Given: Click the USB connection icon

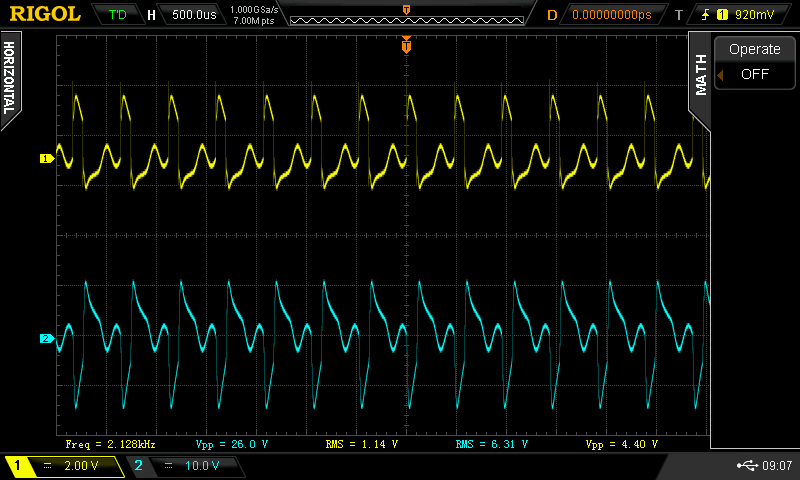Looking at the screenshot, I should [x=747, y=465].
